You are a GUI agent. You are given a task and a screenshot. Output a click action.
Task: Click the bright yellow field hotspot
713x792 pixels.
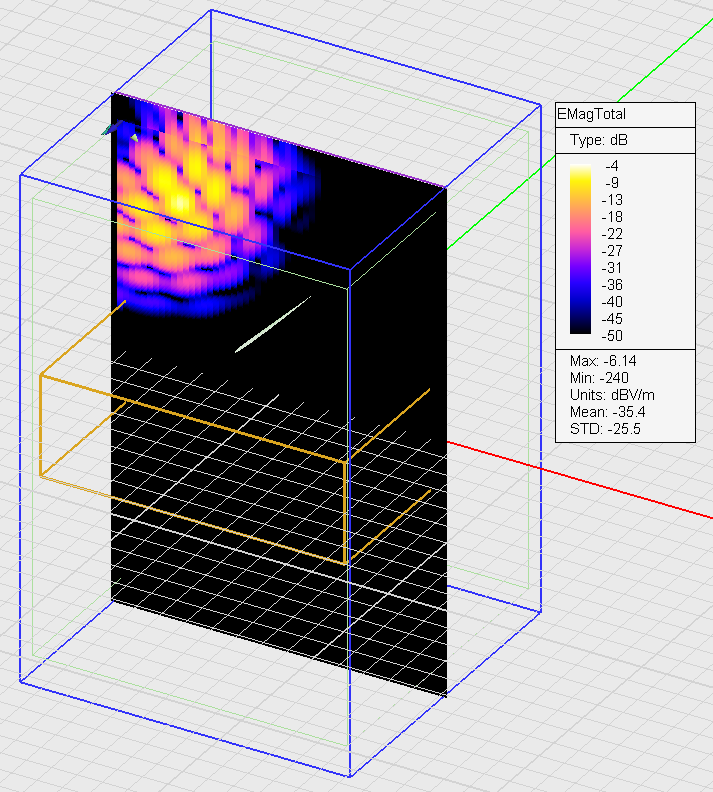[x=180, y=200]
